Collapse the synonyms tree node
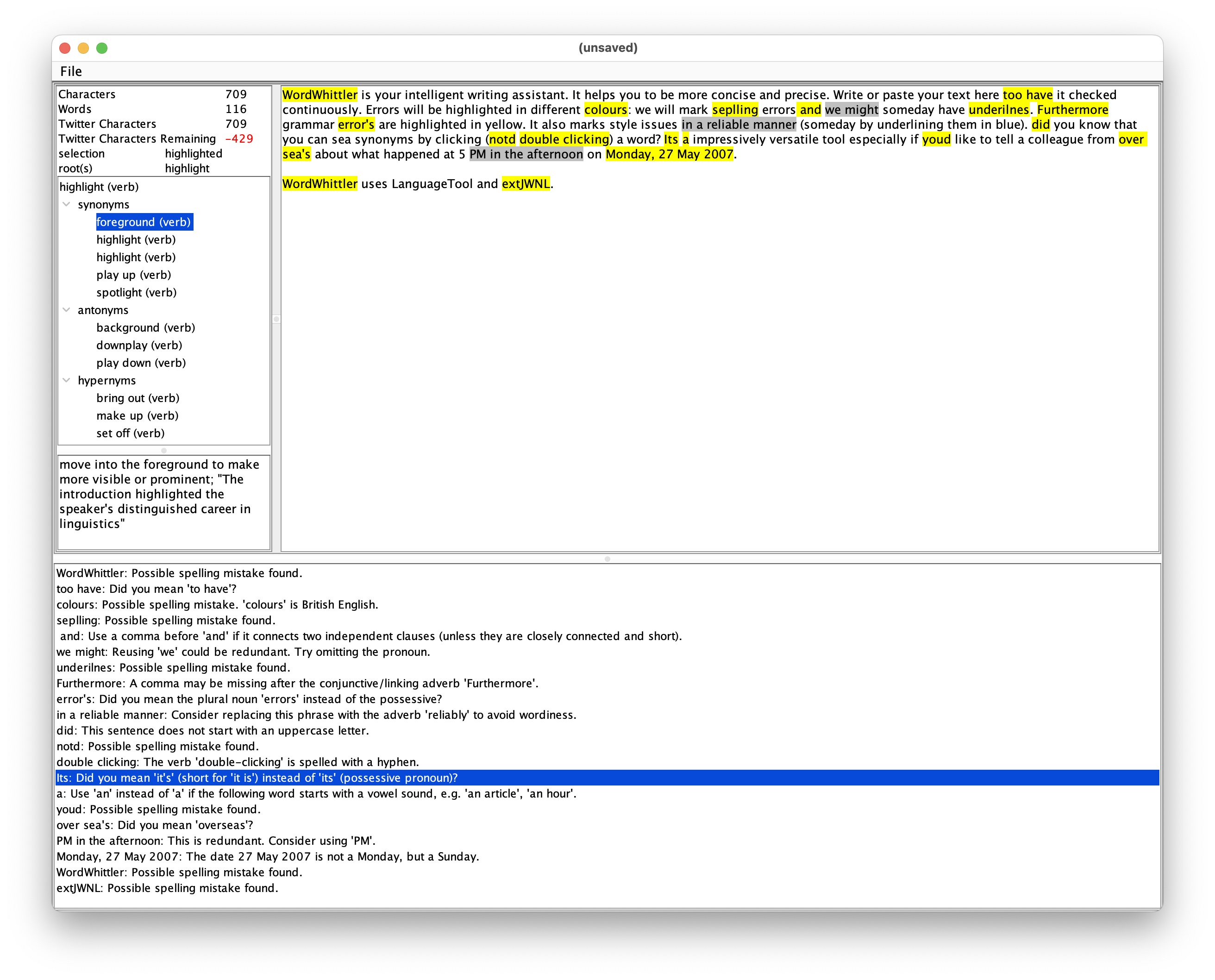The height and width of the screenshot is (980, 1215). [x=67, y=204]
